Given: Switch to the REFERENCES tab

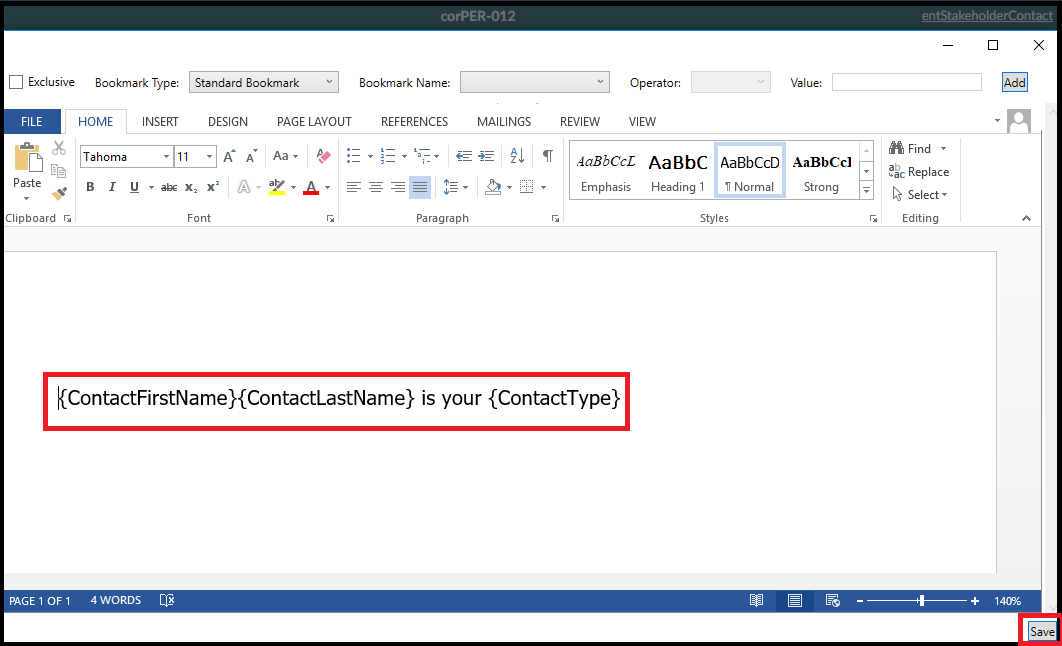Looking at the screenshot, I should [415, 122].
